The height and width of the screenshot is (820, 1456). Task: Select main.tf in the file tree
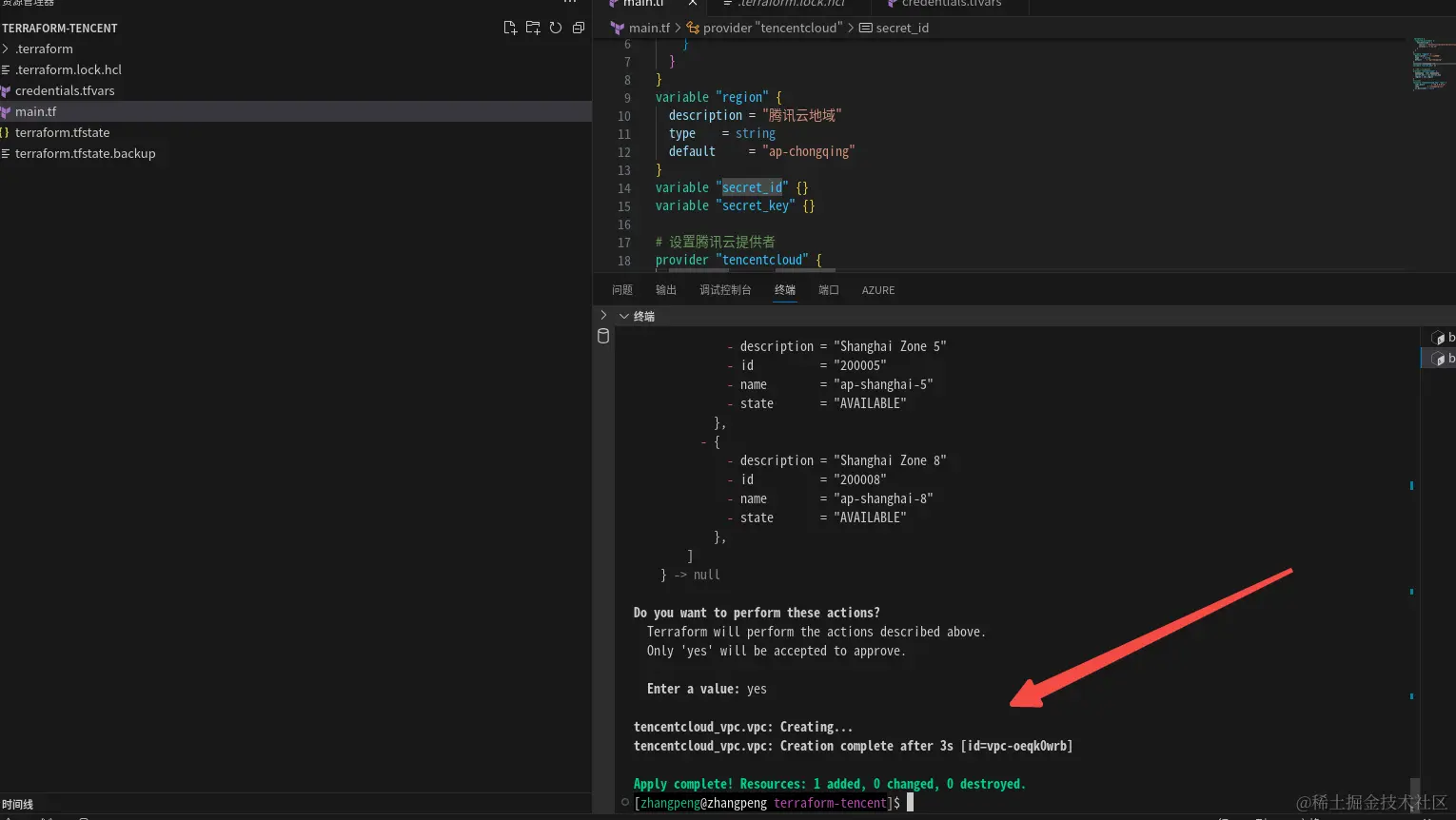coord(296,111)
